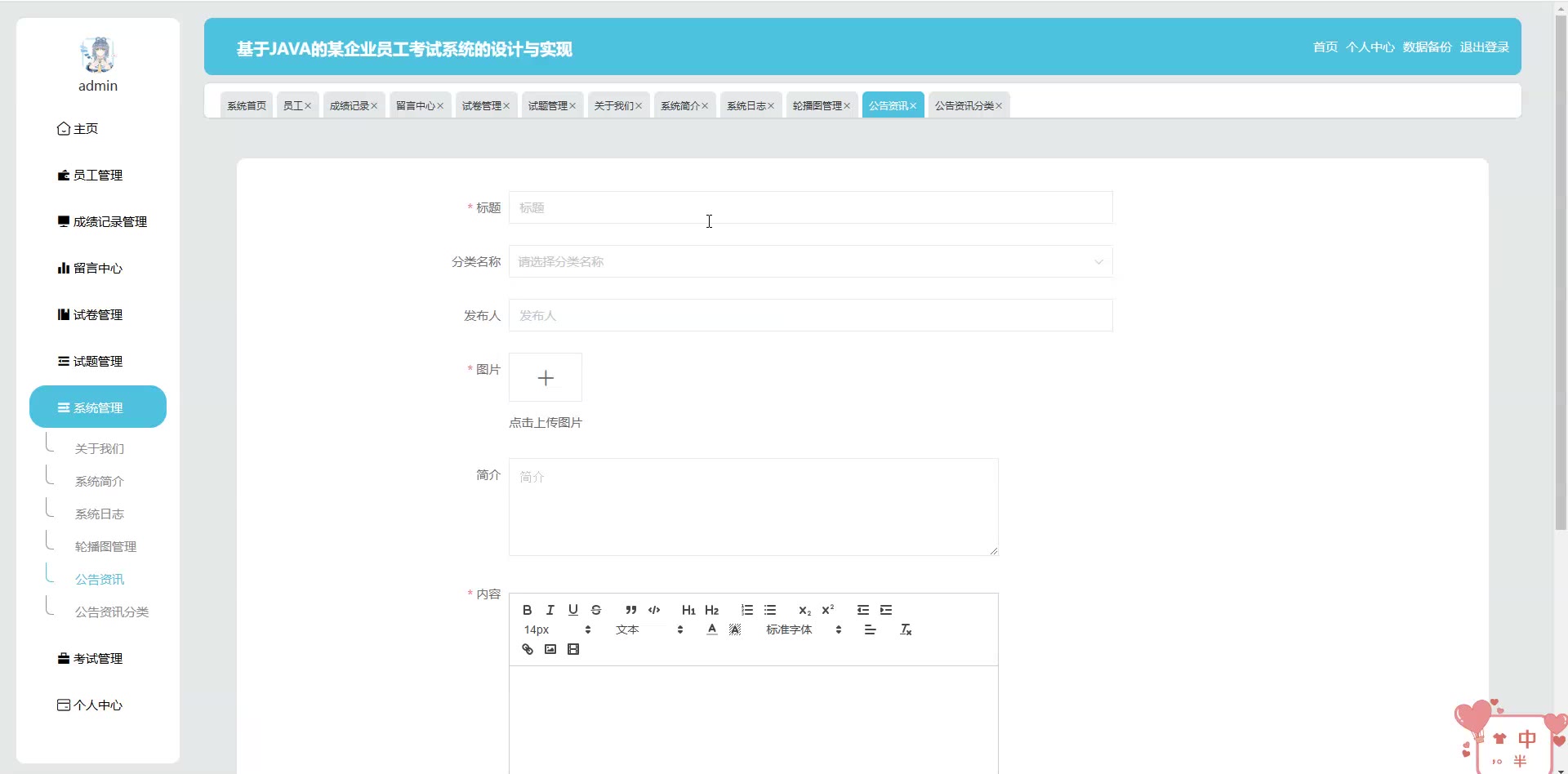Close the 公告资讯分类 tab
Screen dimensions: 1568x774
pyautogui.click(x=999, y=106)
